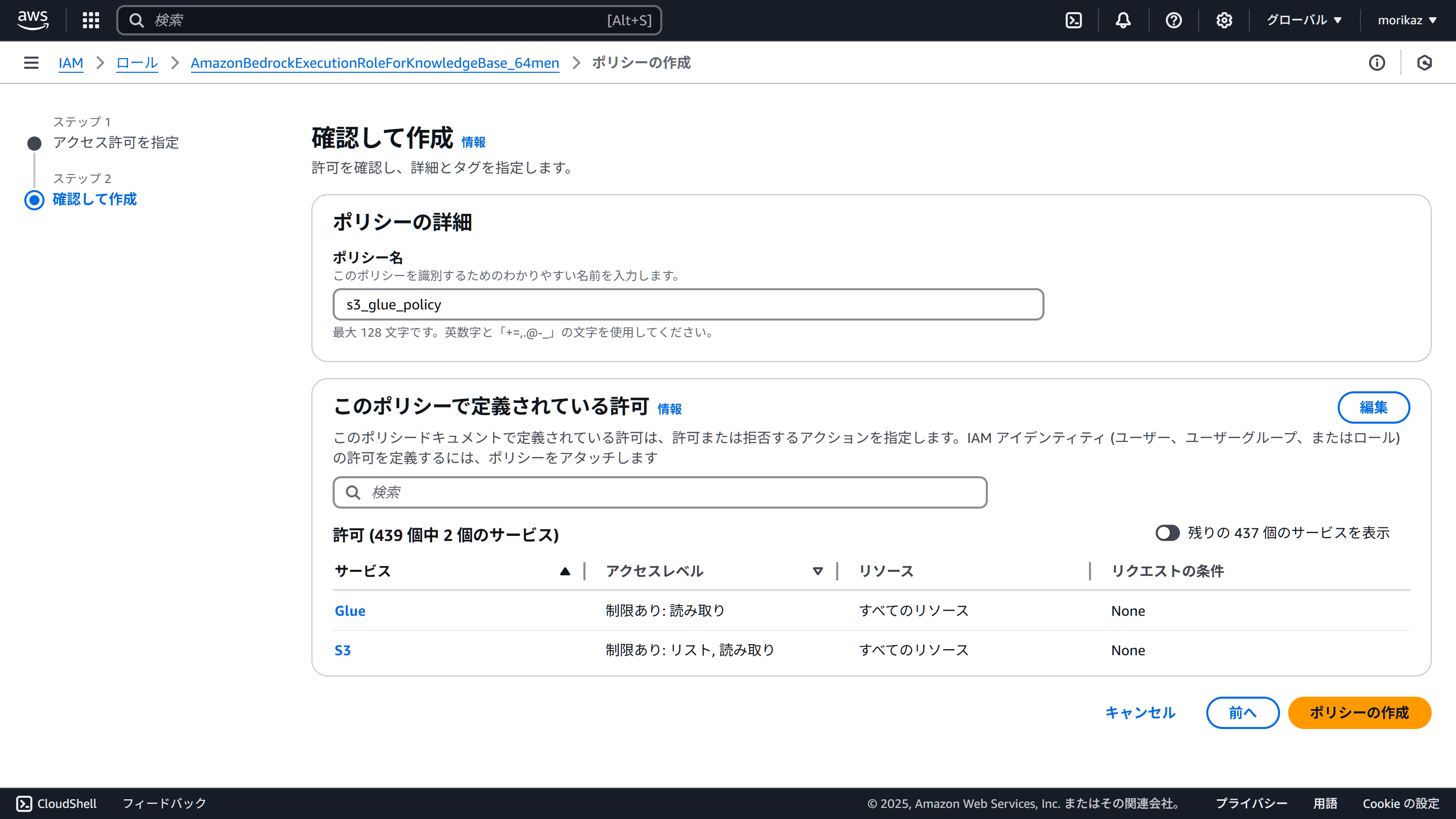Click the help question mark icon

click(x=1173, y=20)
